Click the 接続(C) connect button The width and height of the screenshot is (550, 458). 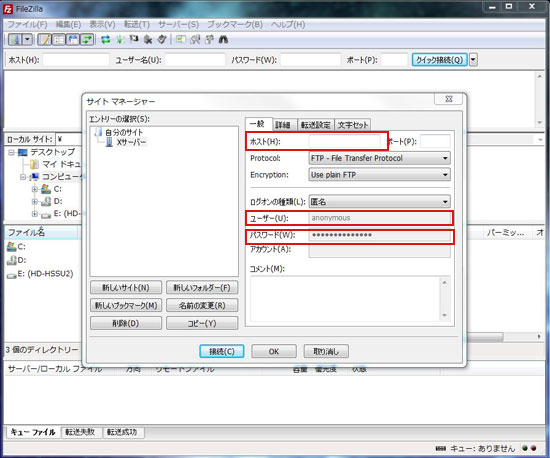(x=222, y=351)
